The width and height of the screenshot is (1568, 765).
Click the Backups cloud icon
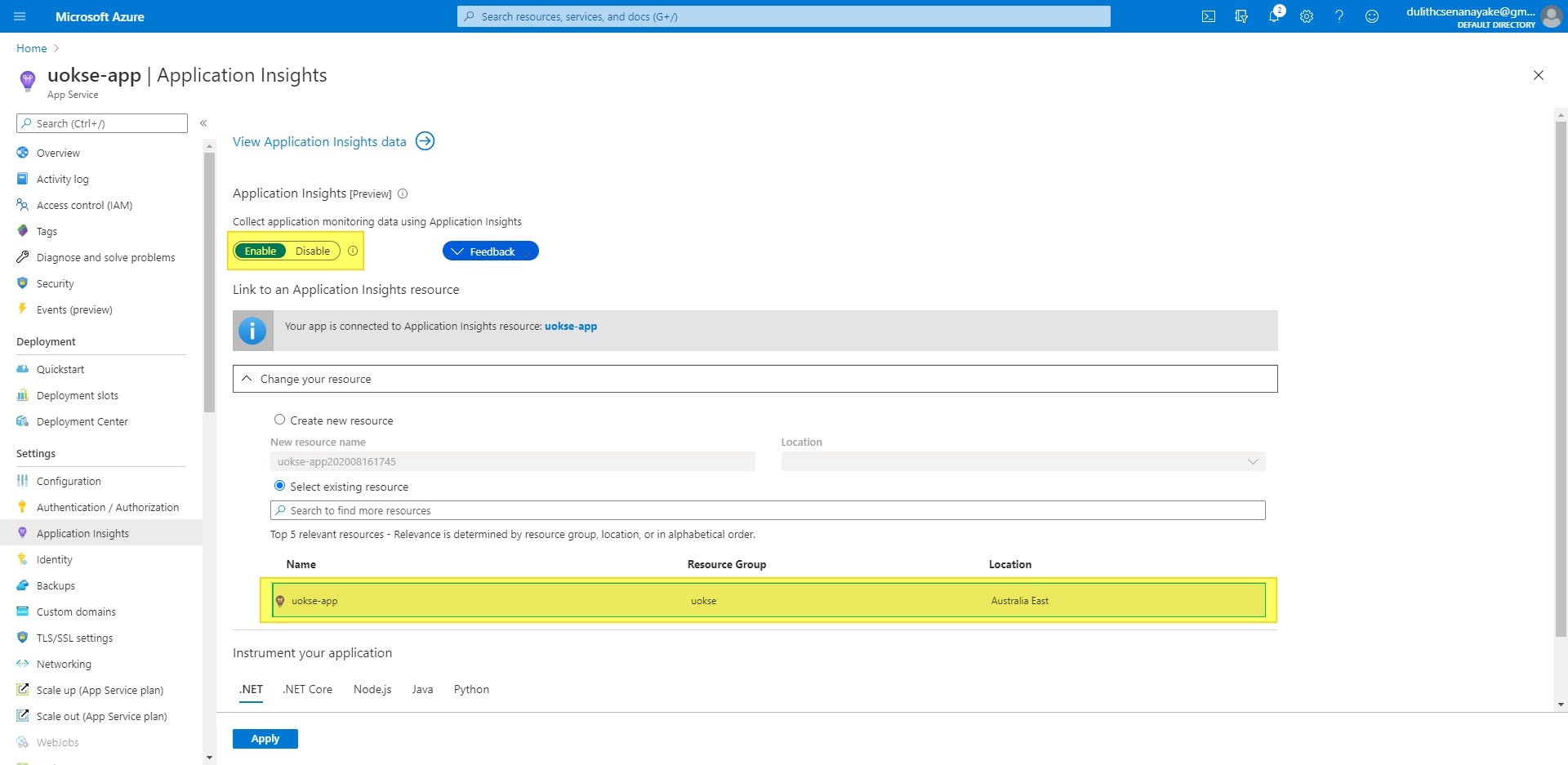[23, 585]
